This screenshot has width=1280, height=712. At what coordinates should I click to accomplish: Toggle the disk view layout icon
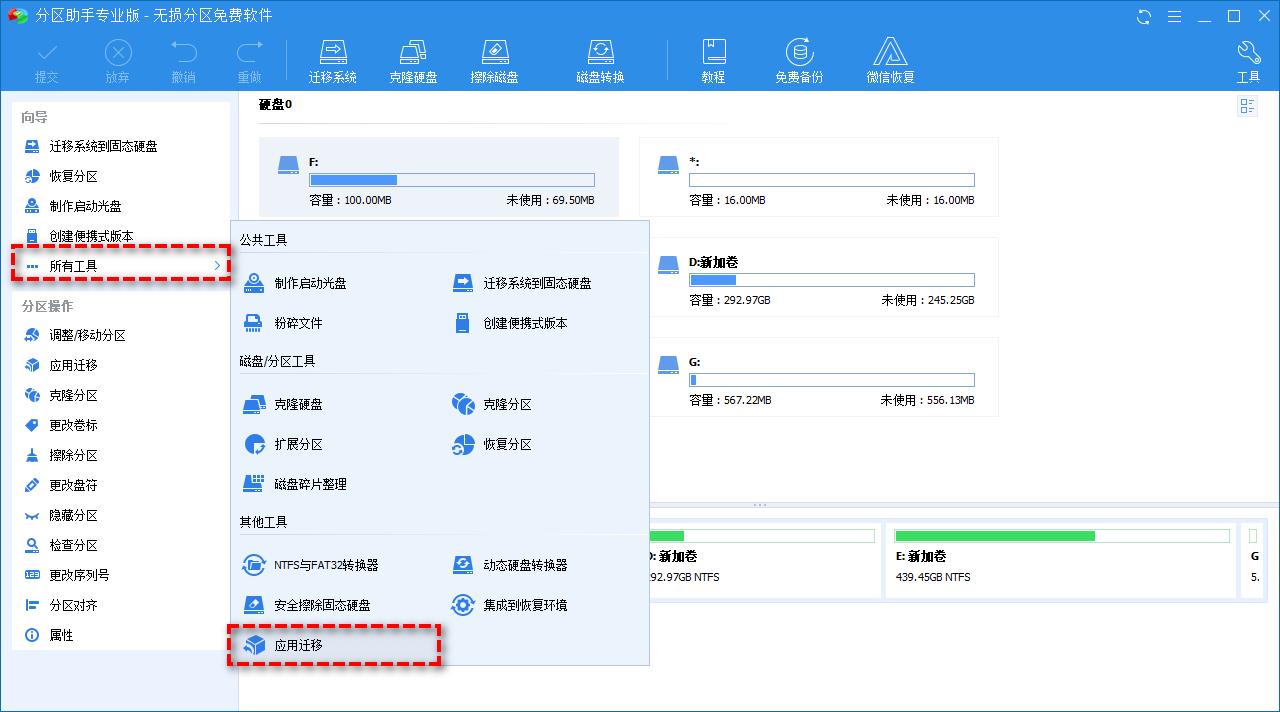click(1247, 107)
